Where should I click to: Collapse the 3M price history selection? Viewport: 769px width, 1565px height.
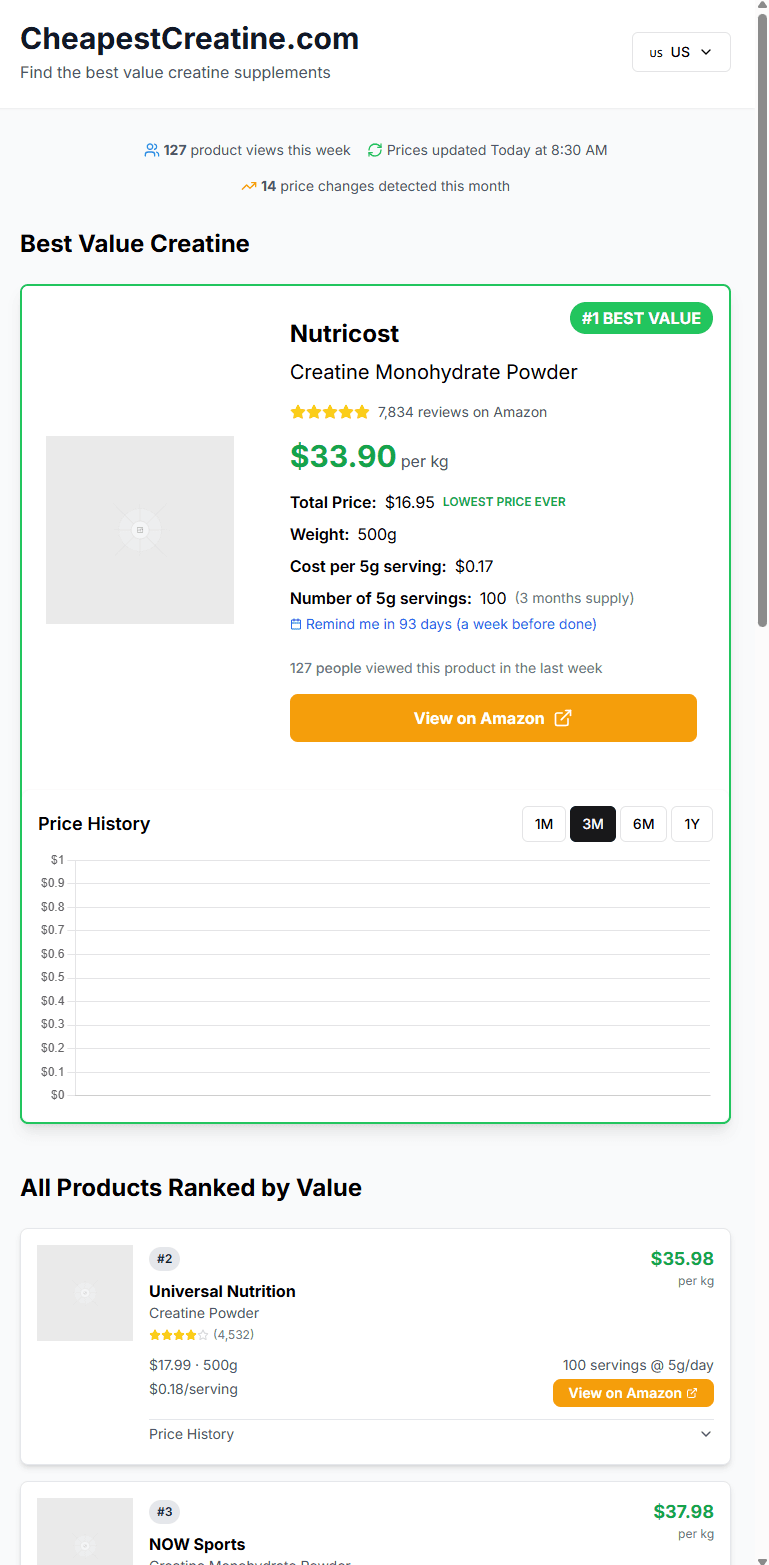592,823
